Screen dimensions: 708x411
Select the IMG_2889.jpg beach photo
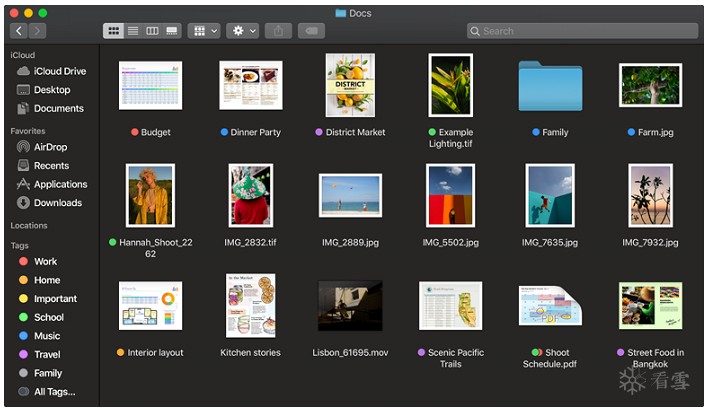350,195
